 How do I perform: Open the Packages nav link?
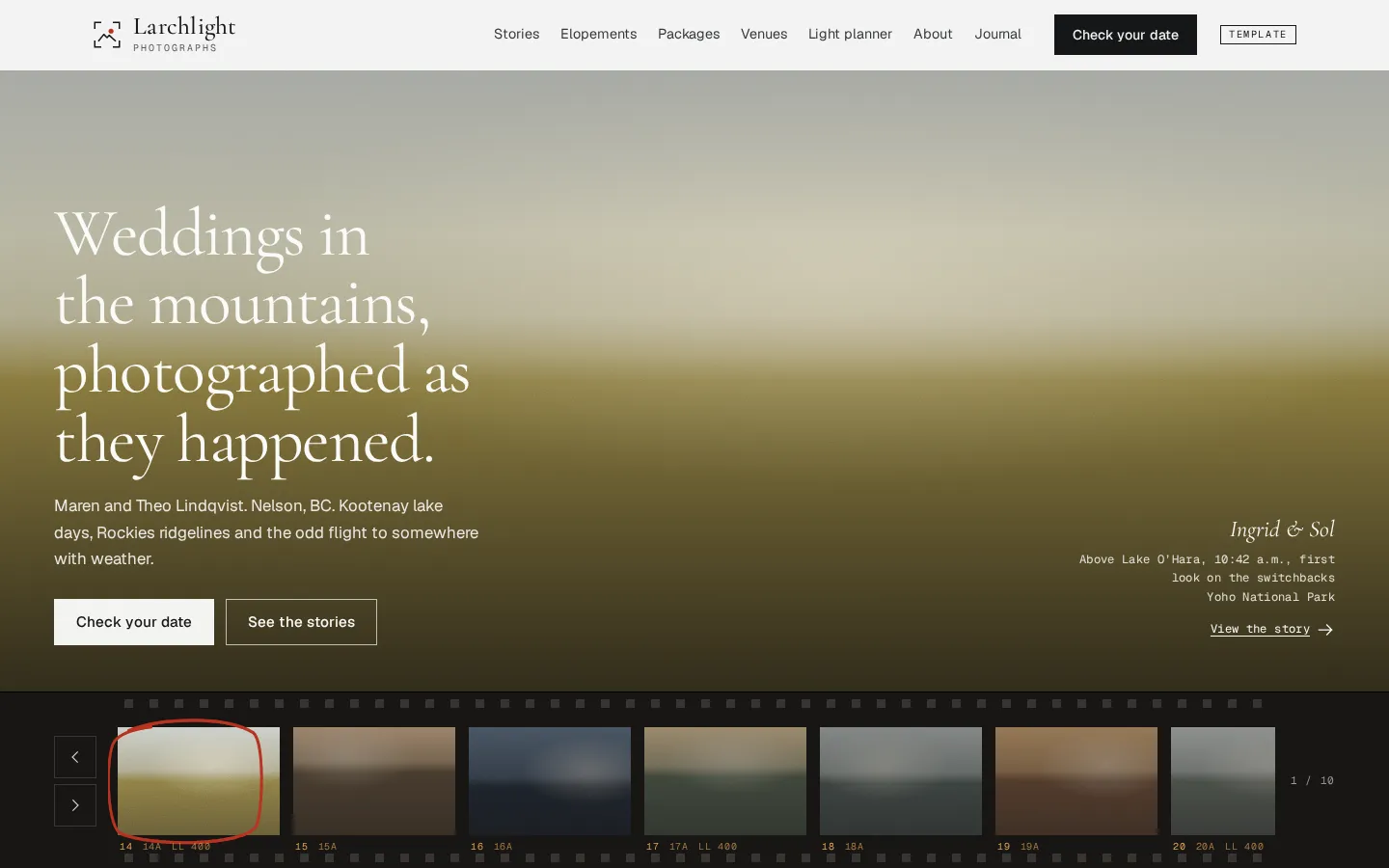coord(689,34)
